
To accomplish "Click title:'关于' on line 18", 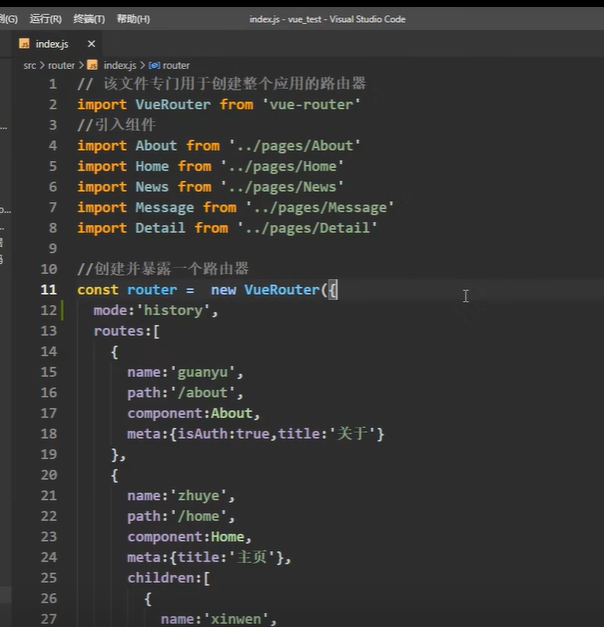I will 327,434.
